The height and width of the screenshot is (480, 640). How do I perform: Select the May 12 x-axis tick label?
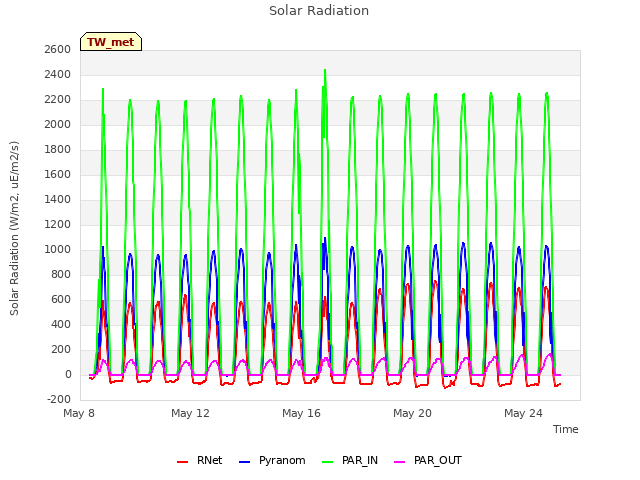point(190,413)
